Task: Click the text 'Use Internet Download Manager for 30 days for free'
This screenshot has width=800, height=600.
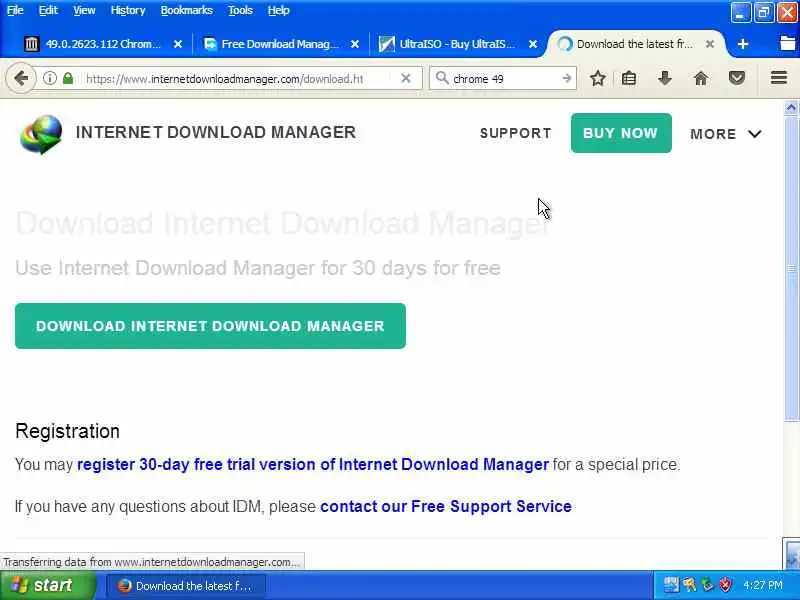Action: [x=258, y=268]
